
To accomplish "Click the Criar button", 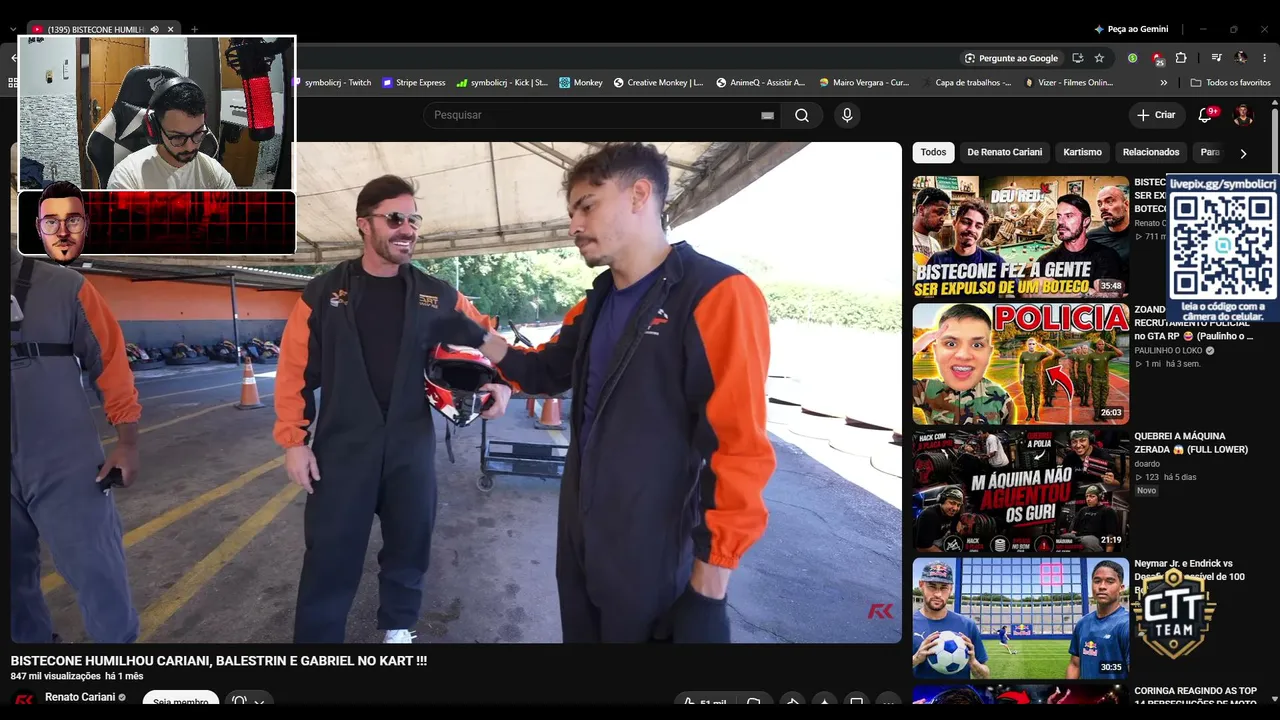I will pos(1156,115).
